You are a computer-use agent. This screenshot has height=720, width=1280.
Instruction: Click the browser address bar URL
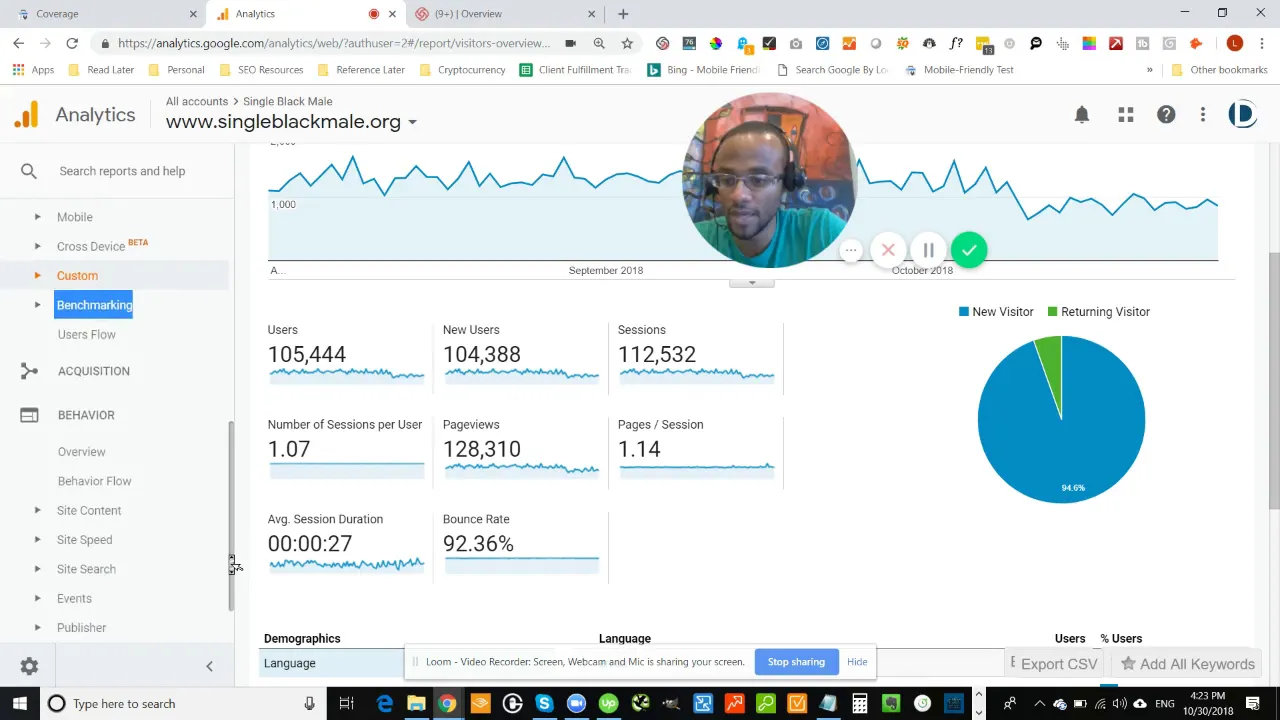tap(333, 43)
